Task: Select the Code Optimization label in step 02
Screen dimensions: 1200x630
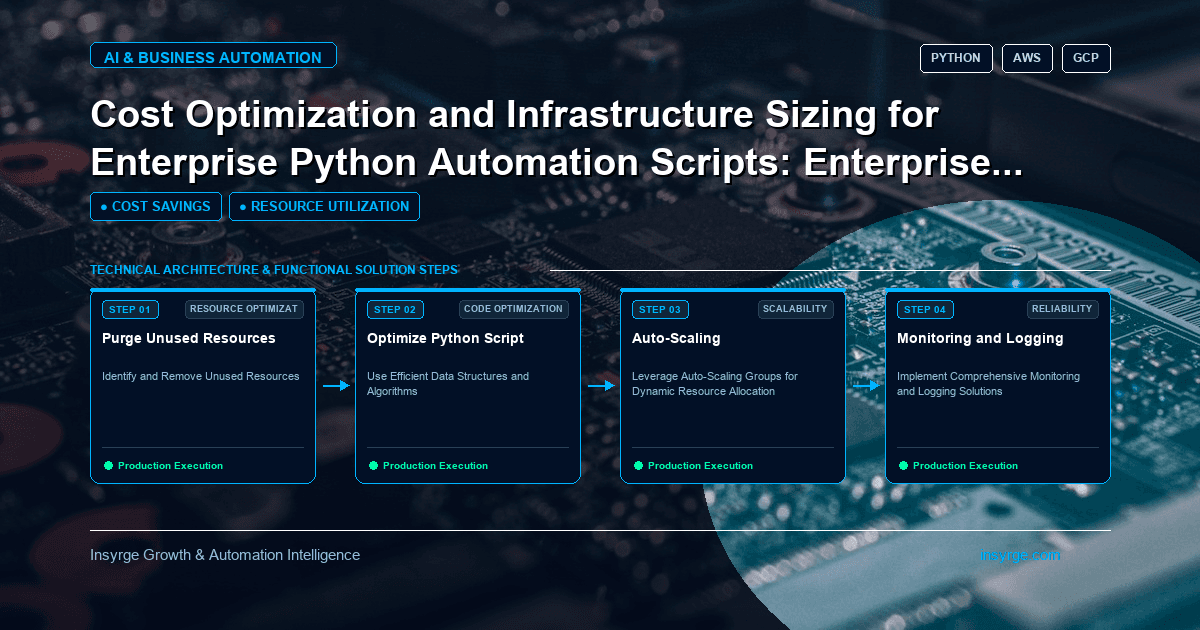Action: [x=514, y=309]
